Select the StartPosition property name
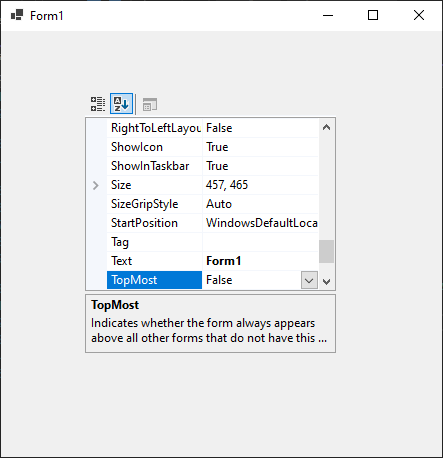The width and height of the screenshot is (443, 458). pos(144,223)
